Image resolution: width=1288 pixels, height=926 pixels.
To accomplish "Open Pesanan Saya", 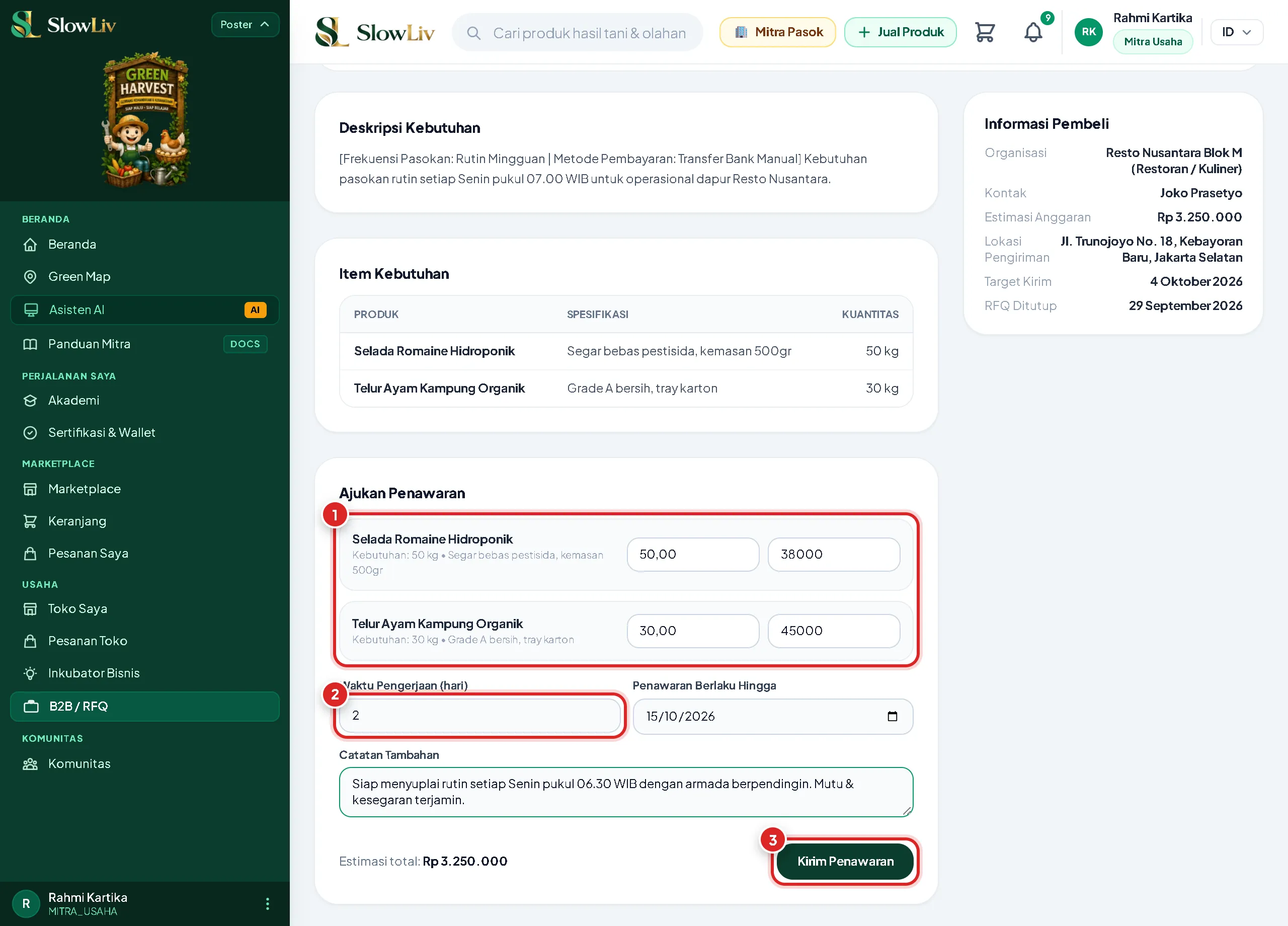I will (x=145, y=553).
